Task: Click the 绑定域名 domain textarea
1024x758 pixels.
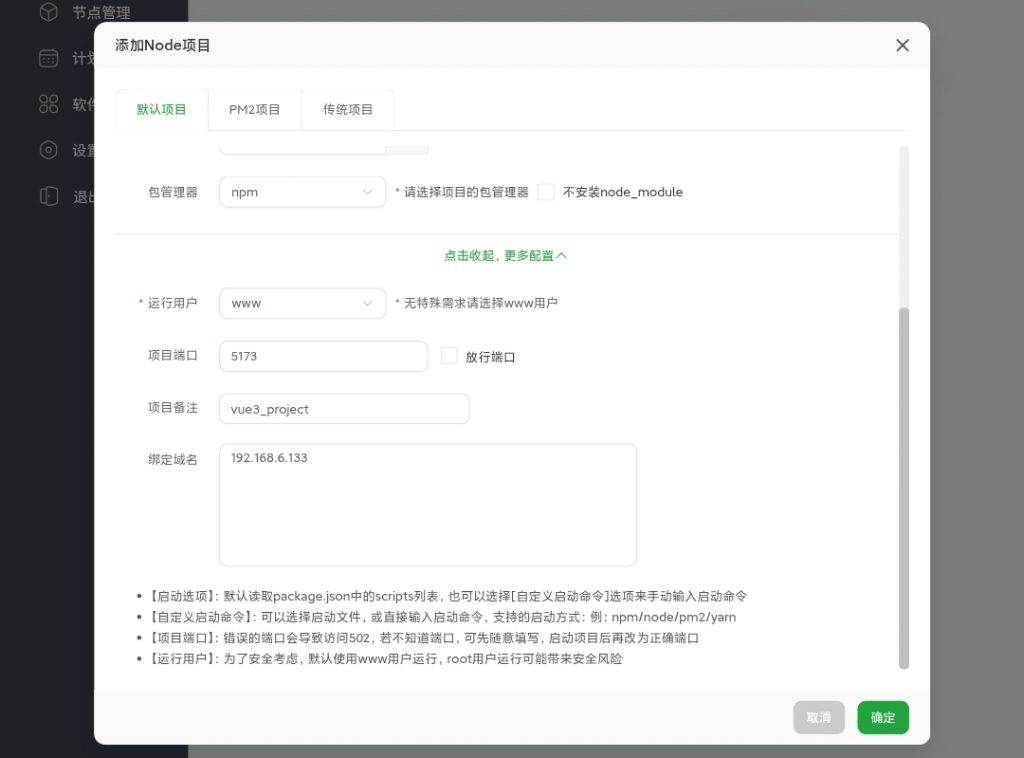Action: [427, 503]
